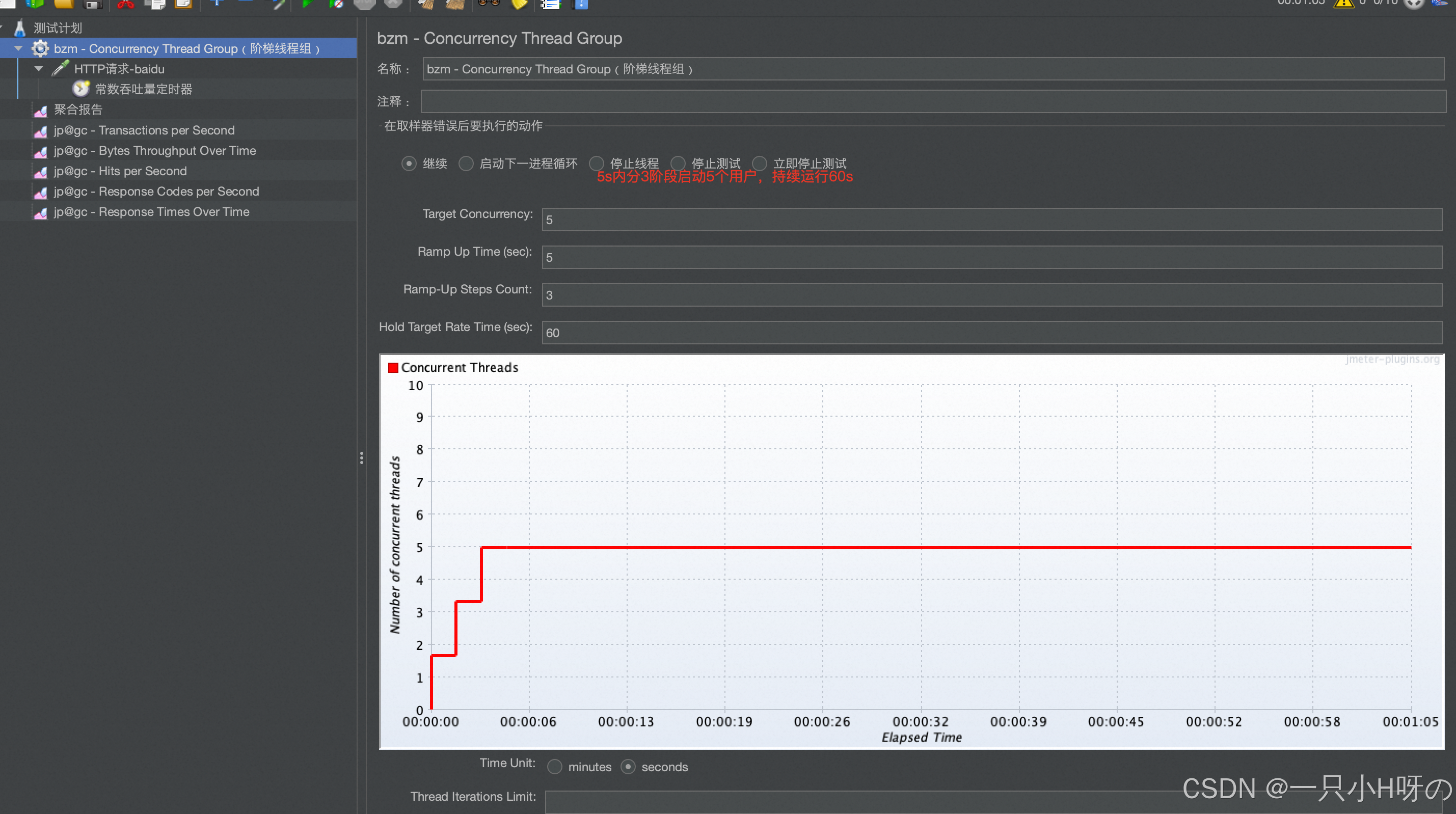Open the Function Helper list icon
This screenshot has height=814, width=1456.
550,4
